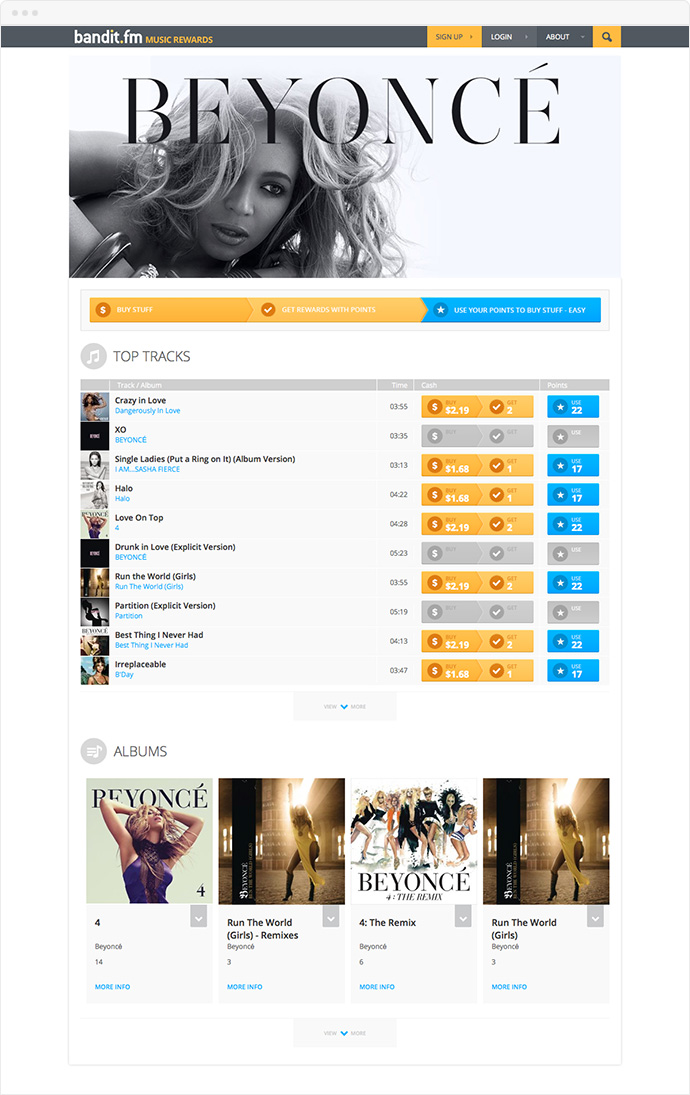Click the star Use Your Points icon
The height and width of the screenshot is (1095, 690).
[440, 309]
